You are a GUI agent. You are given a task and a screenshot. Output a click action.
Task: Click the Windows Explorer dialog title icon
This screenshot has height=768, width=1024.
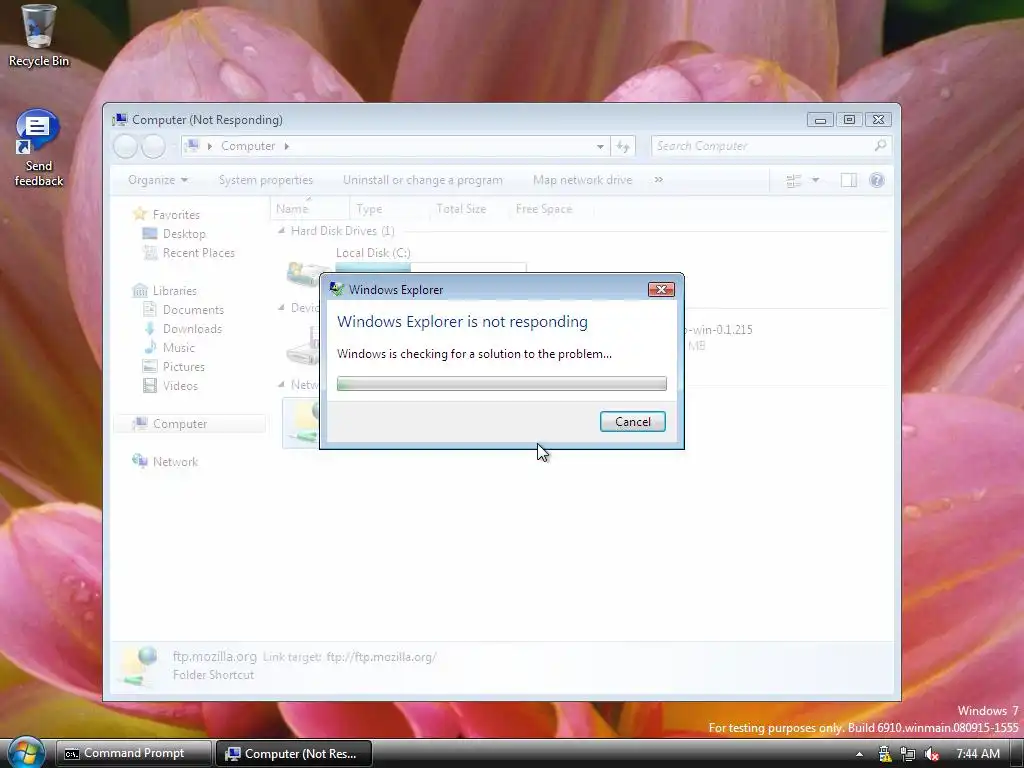pyautogui.click(x=336, y=289)
